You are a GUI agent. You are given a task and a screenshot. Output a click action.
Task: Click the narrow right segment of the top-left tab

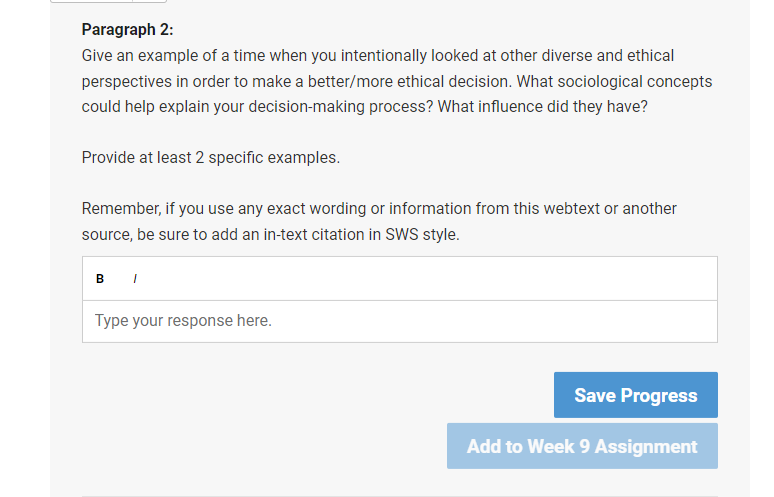(x=150, y=1)
